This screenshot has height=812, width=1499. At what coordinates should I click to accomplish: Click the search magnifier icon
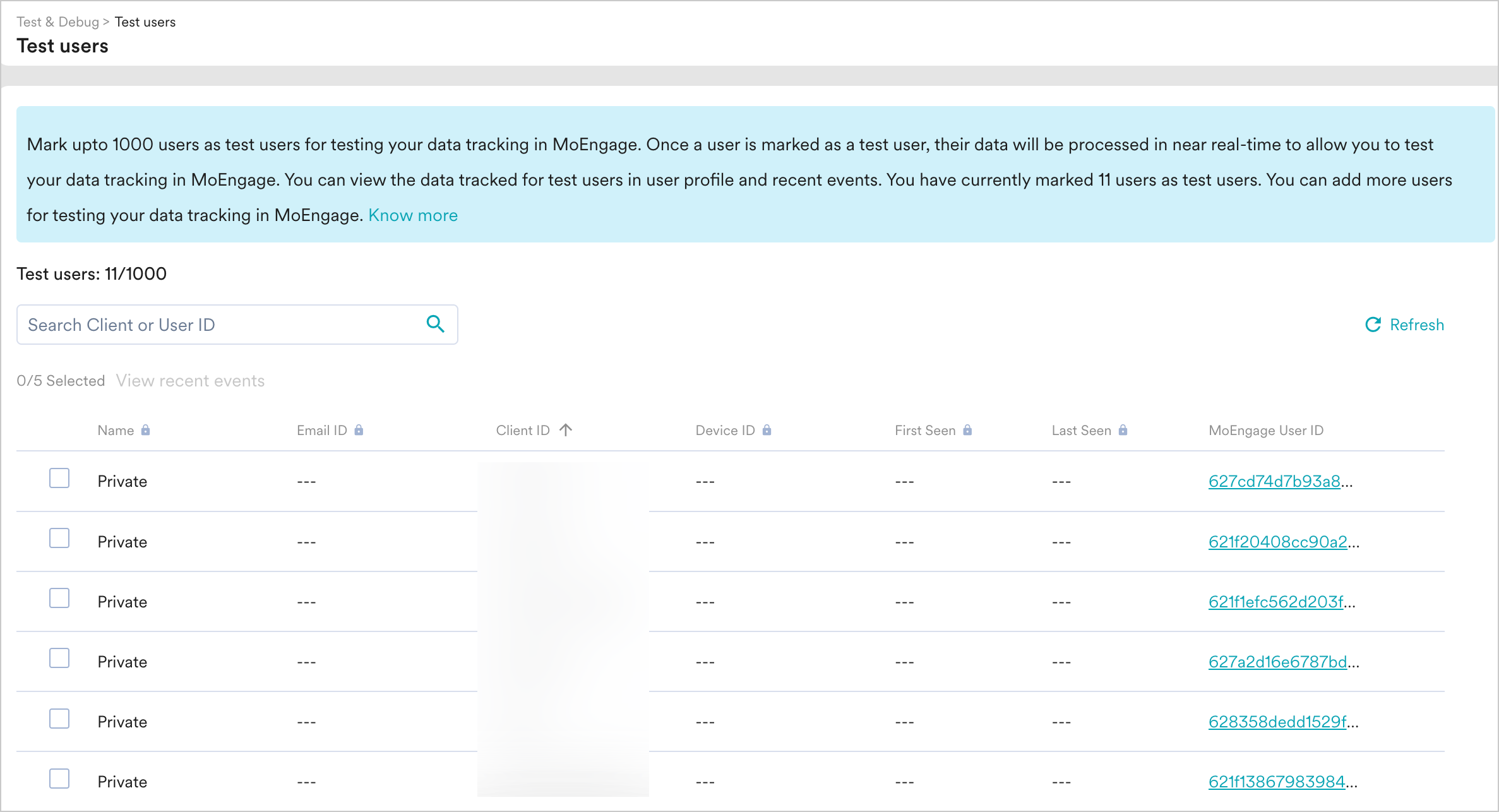(436, 324)
